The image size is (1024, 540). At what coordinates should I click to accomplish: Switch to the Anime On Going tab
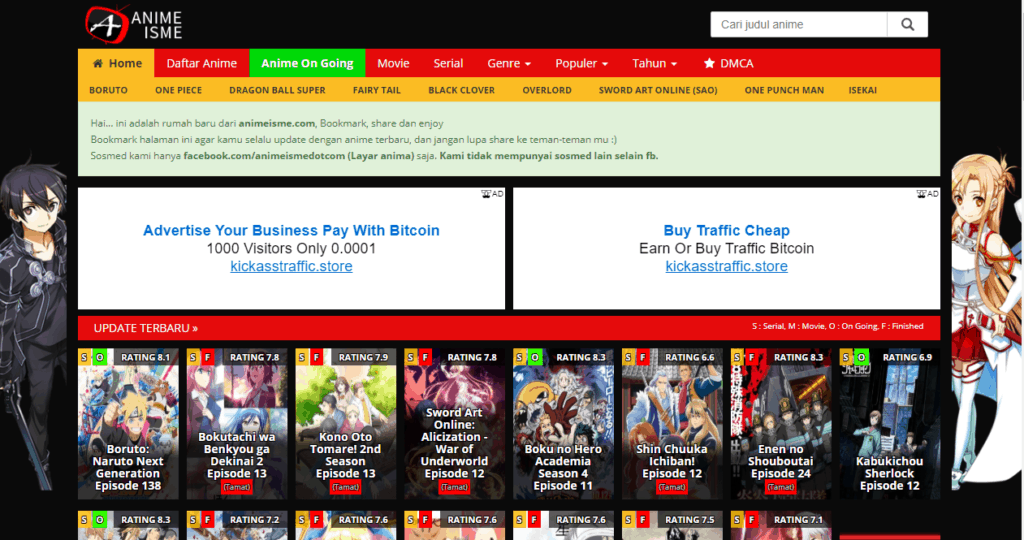(x=307, y=63)
